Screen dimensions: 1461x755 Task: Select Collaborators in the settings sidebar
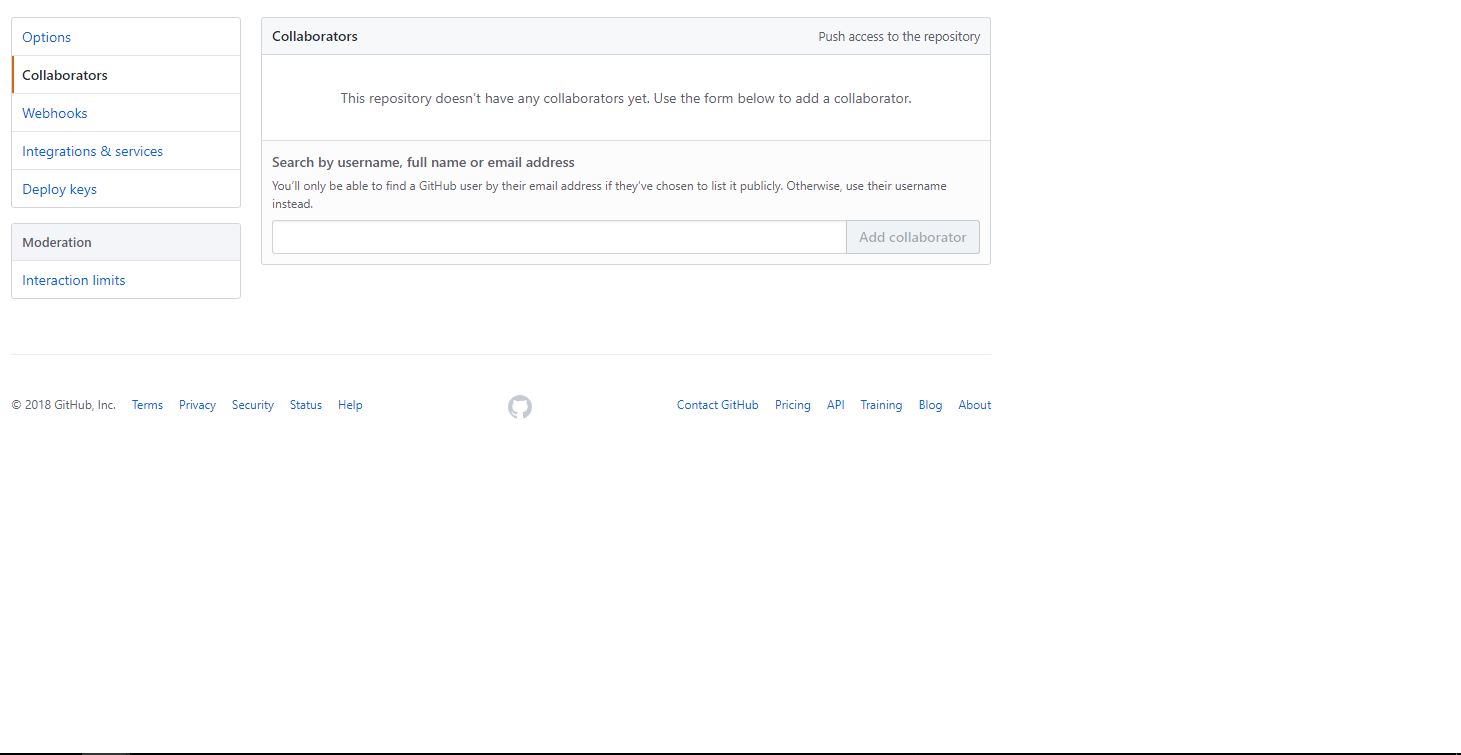tap(65, 75)
